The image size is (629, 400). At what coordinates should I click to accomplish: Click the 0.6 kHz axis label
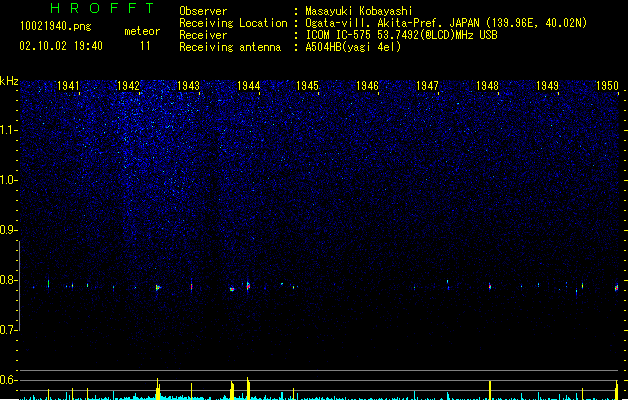tap(8, 380)
